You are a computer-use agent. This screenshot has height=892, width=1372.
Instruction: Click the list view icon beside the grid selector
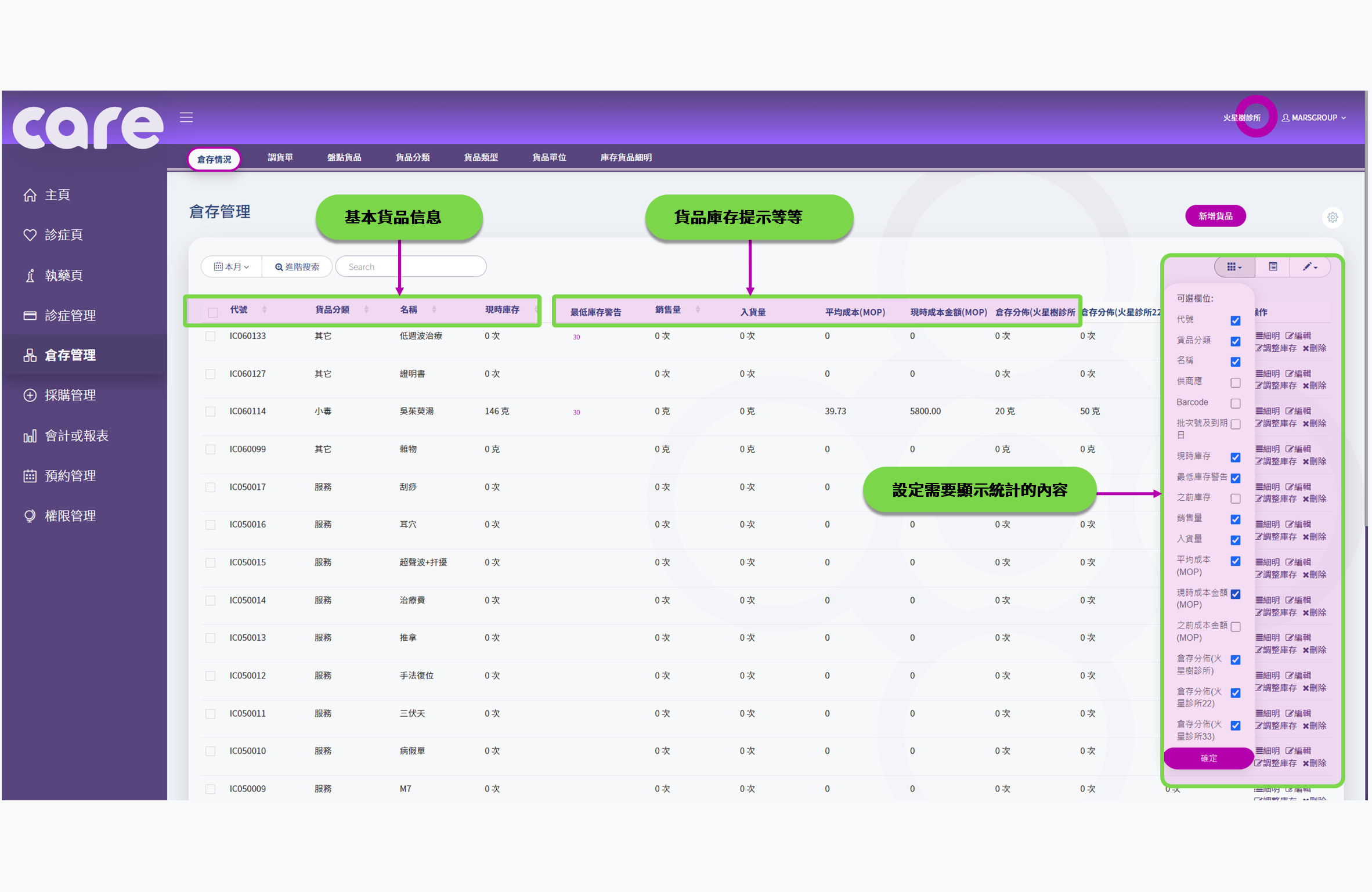[x=1272, y=267]
